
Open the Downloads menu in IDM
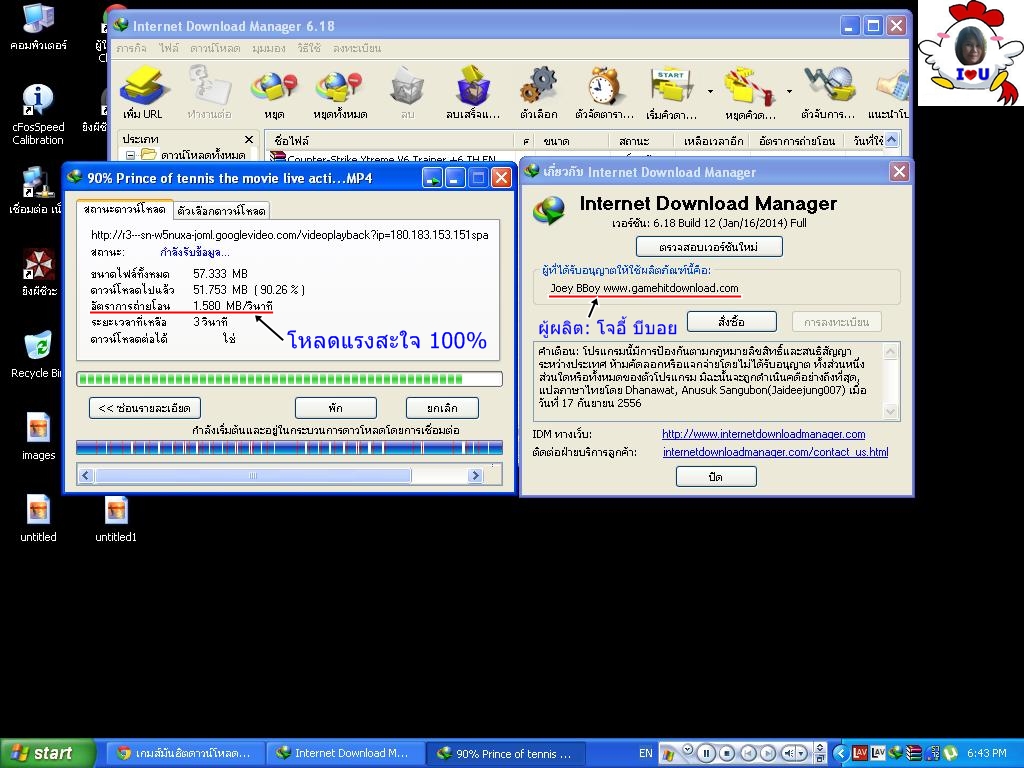(x=215, y=48)
